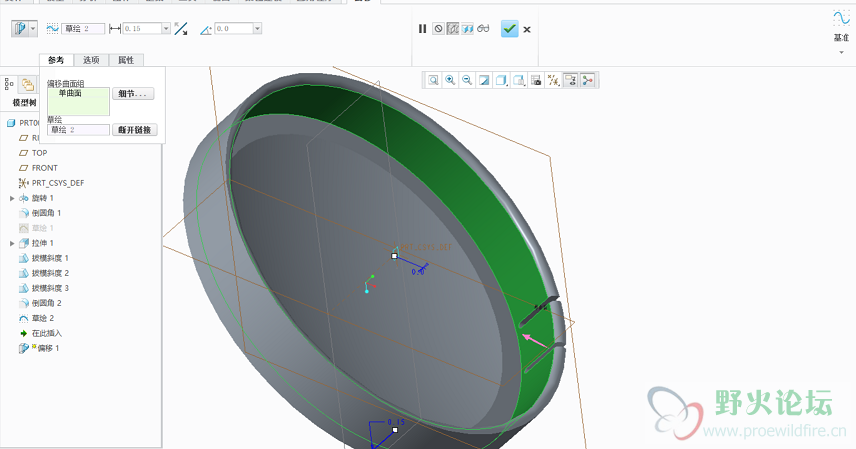Click the 基准 datum wave icon
The image size is (856, 449).
[x=841, y=17]
